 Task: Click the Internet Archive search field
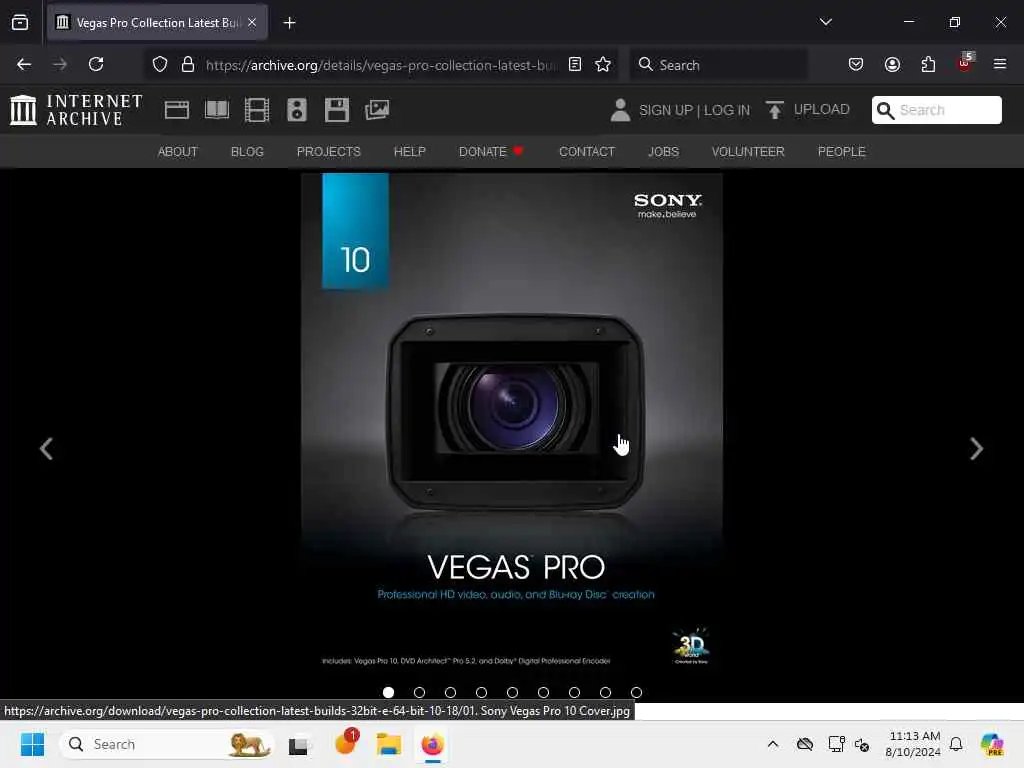click(936, 110)
